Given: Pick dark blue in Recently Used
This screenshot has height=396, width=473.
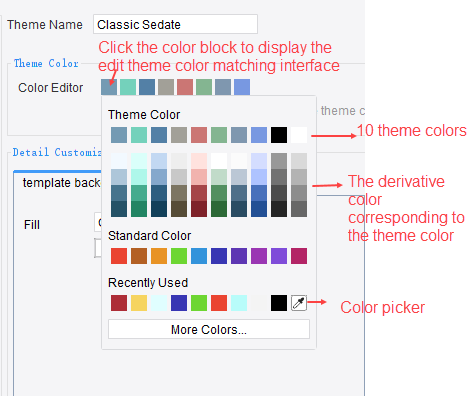Looking at the screenshot, I should coord(179,303).
